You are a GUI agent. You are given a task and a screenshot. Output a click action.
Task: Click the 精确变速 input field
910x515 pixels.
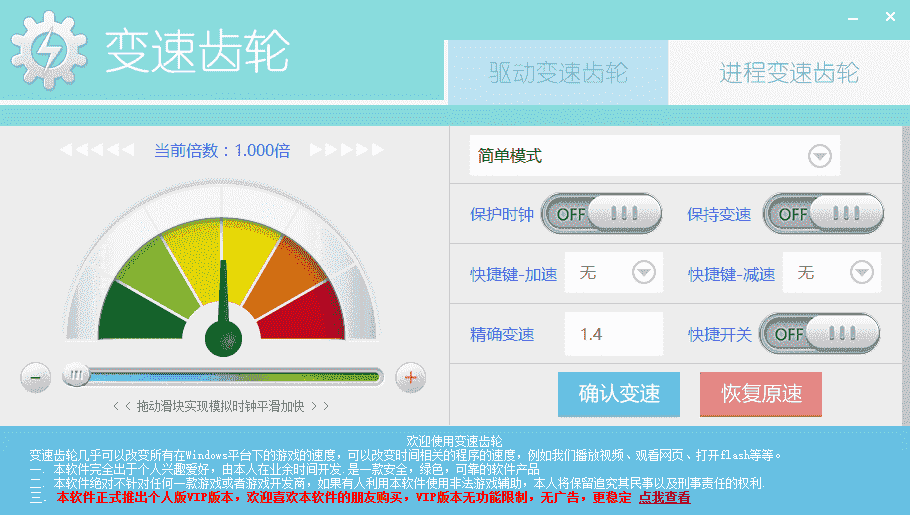[613, 334]
